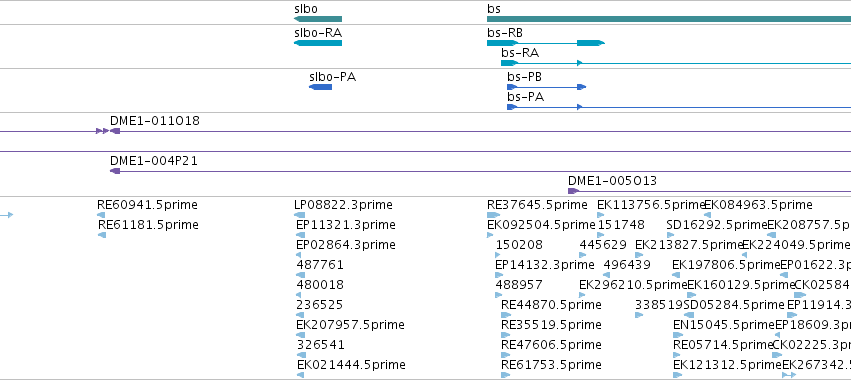Viewport: 851px width, 380px height.
Task: Click the DME1-005O13 clone marker
Action: click(x=573, y=191)
